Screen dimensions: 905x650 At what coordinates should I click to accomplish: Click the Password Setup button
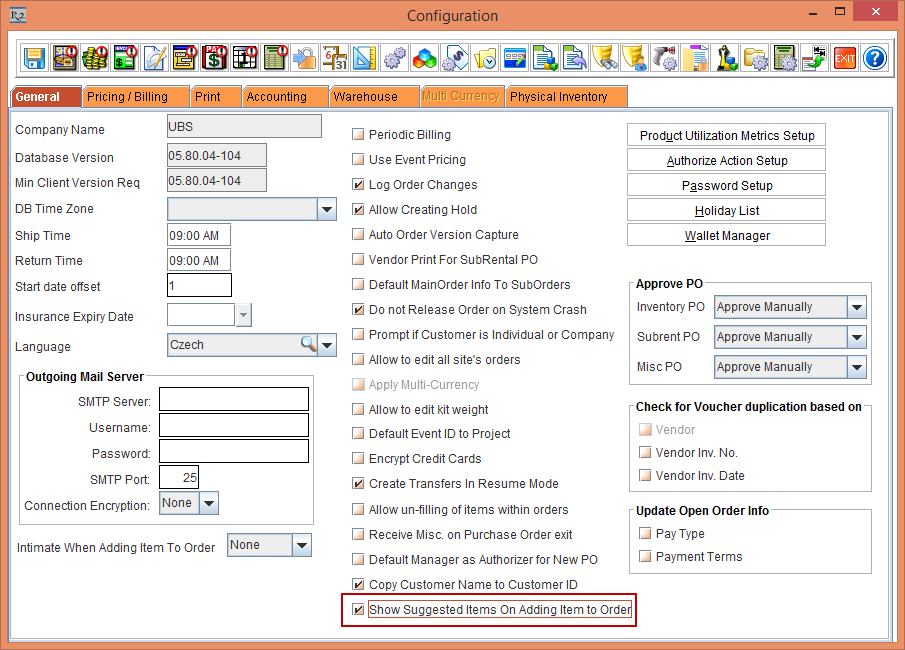tap(726, 186)
